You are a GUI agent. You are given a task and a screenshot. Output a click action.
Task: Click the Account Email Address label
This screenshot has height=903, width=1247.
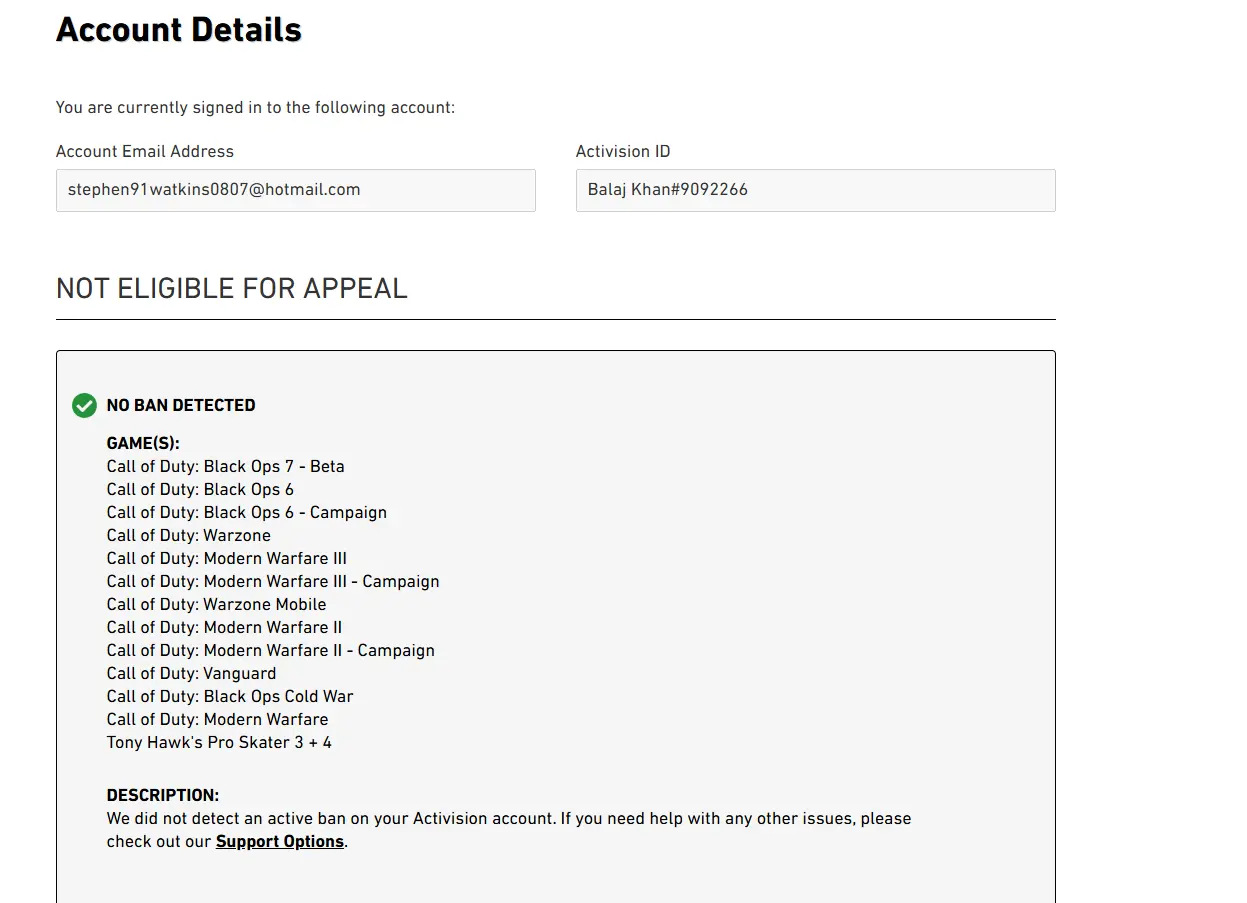tap(145, 151)
